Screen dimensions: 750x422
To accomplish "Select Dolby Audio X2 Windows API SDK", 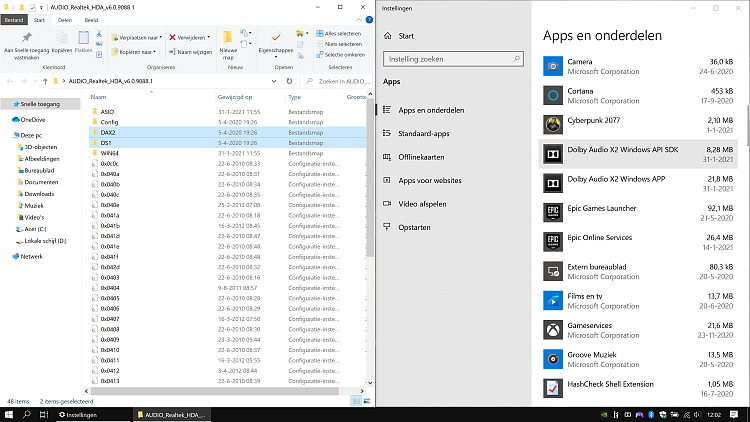I will tap(638, 154).
